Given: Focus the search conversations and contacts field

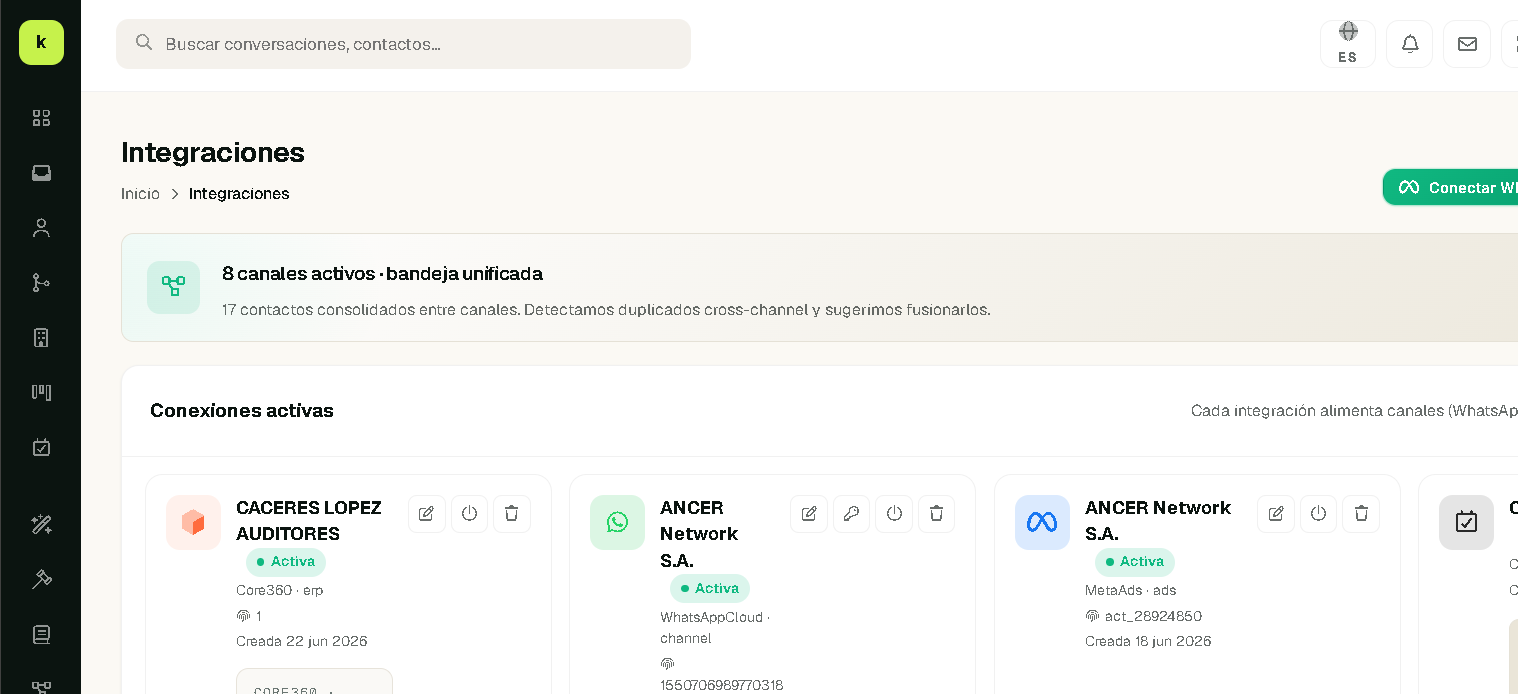Looking at the screenshot, I should pos(403,44).
